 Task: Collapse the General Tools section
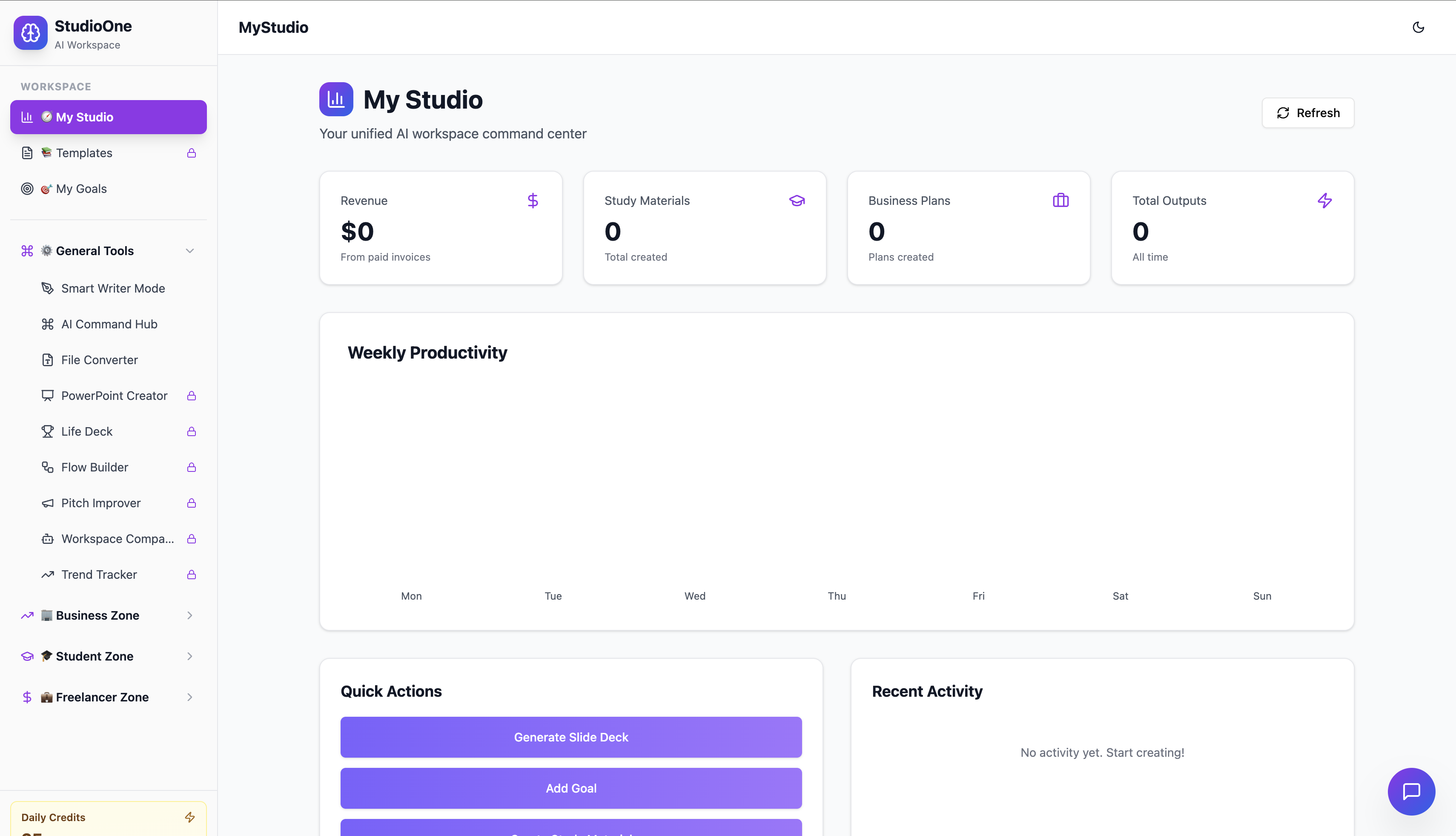(190, 250)
